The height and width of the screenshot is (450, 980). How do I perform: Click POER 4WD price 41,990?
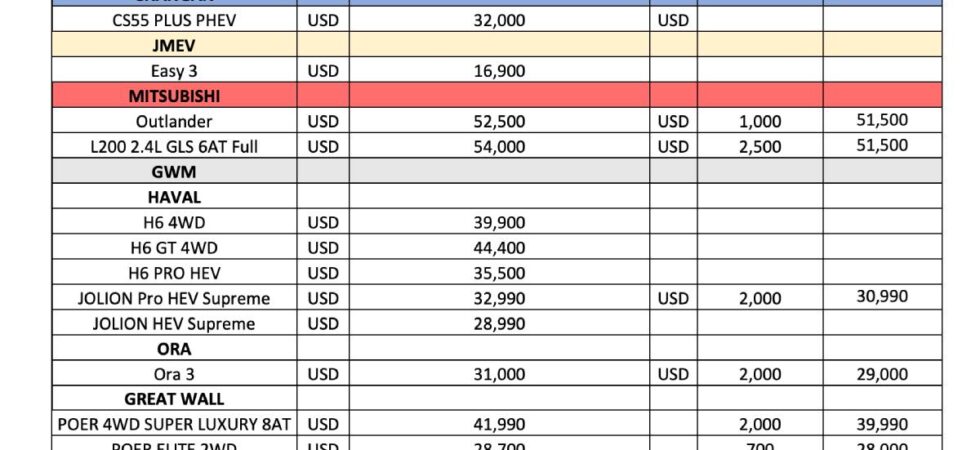499,424
